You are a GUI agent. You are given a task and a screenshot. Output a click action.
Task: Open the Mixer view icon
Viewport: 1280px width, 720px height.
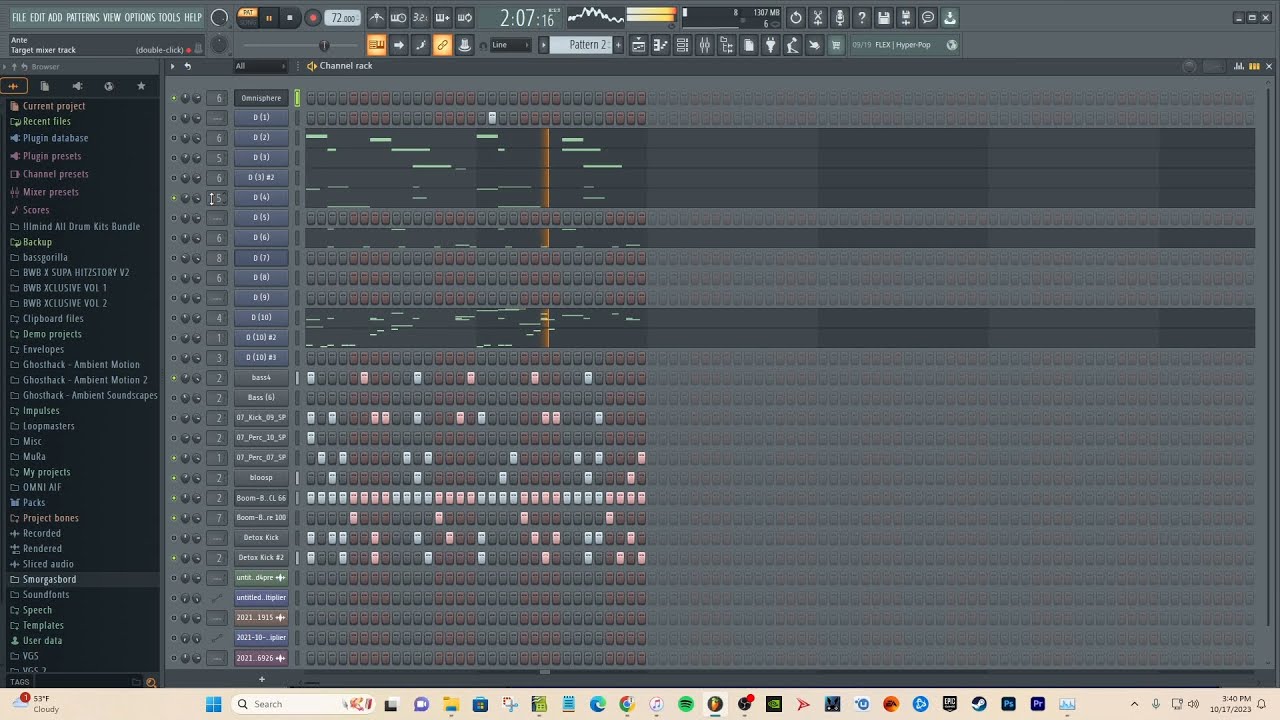pyautogui.click(x=704, y=45)
